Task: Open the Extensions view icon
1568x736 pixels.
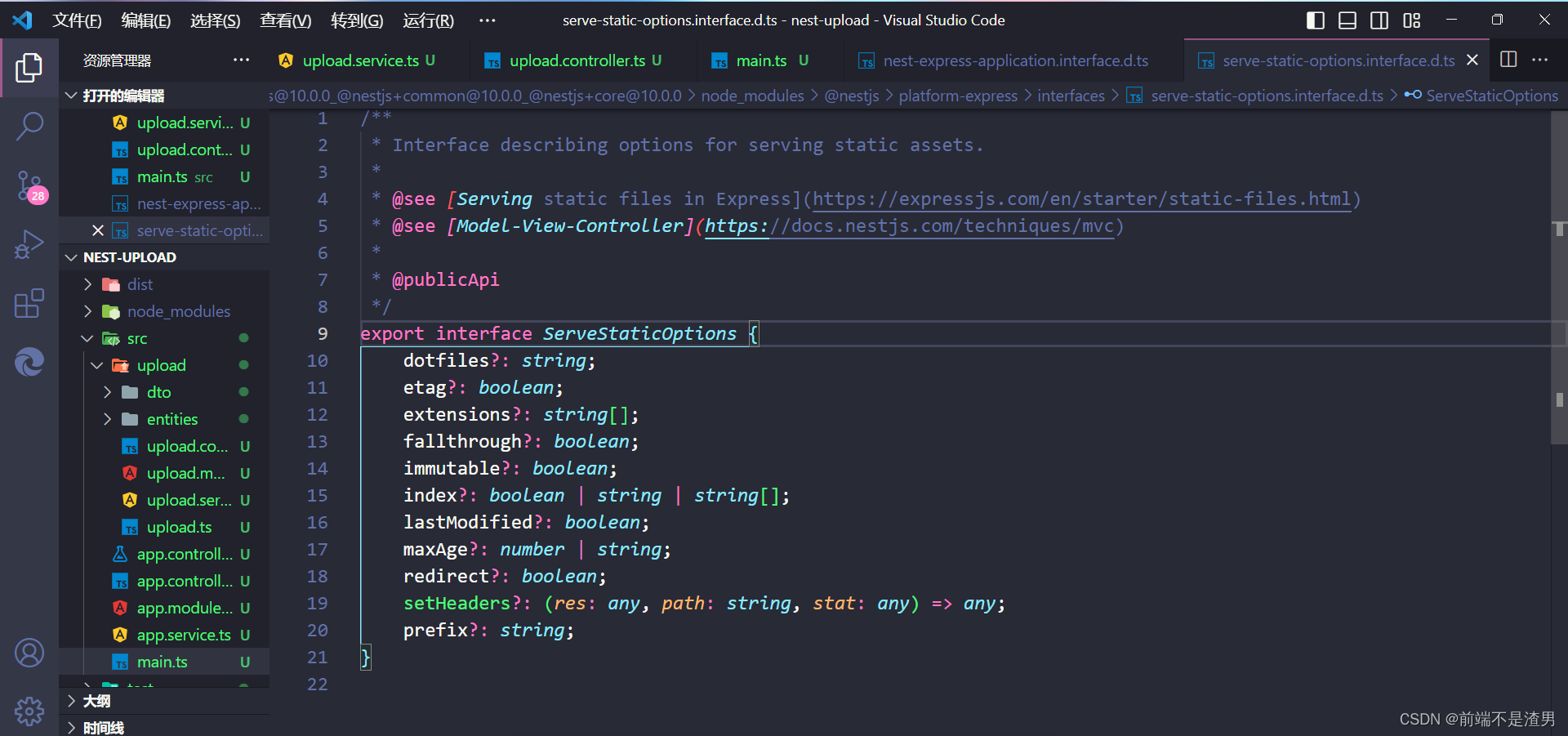Action: (x=29, y=303)
